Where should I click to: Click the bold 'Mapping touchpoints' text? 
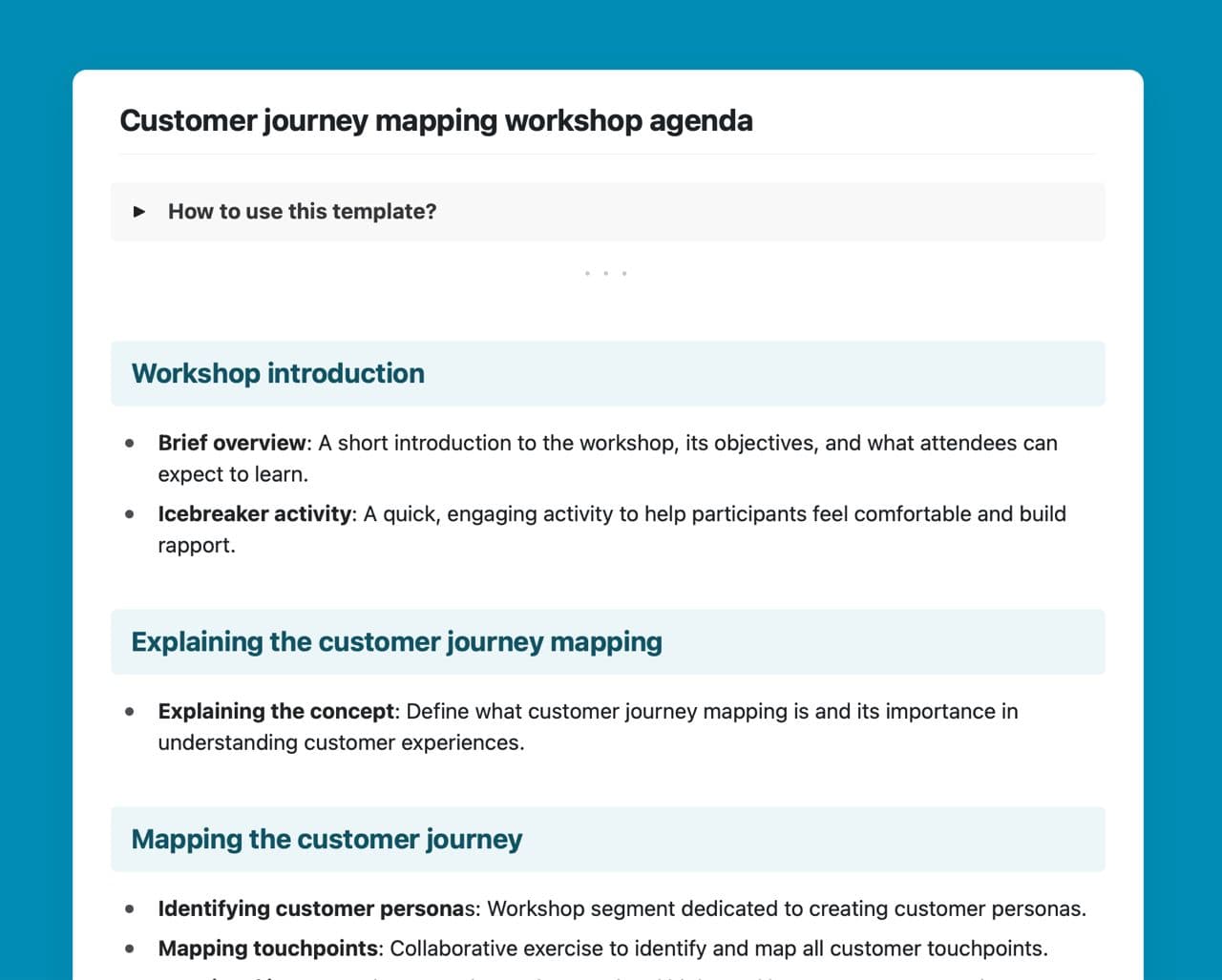(x=267, y=949)
